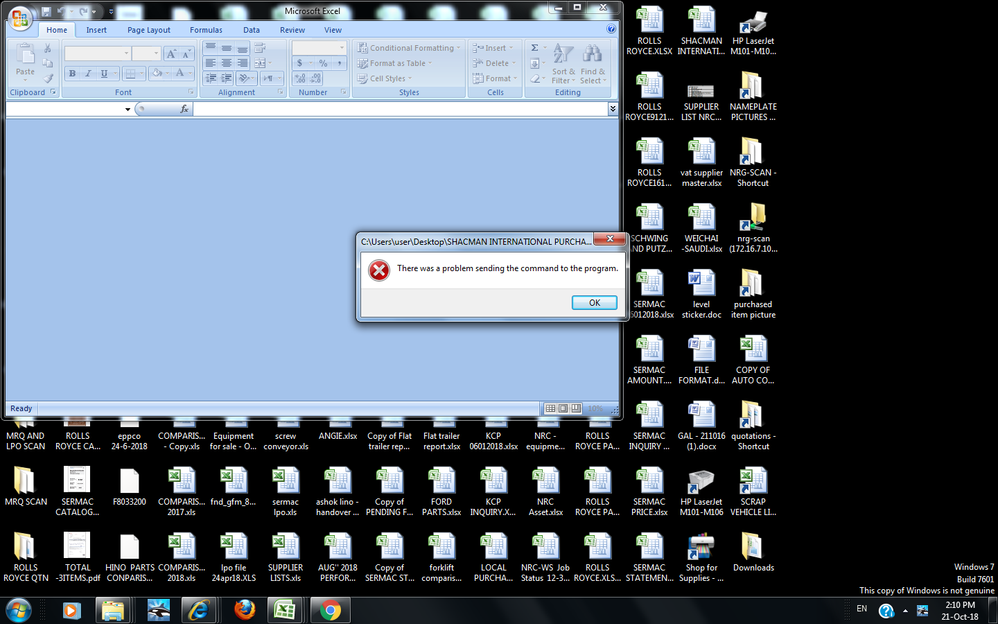998x624 pixels.
Task: Click the Windows Start button
Action: pyautogui.click(x=18, y=611)
